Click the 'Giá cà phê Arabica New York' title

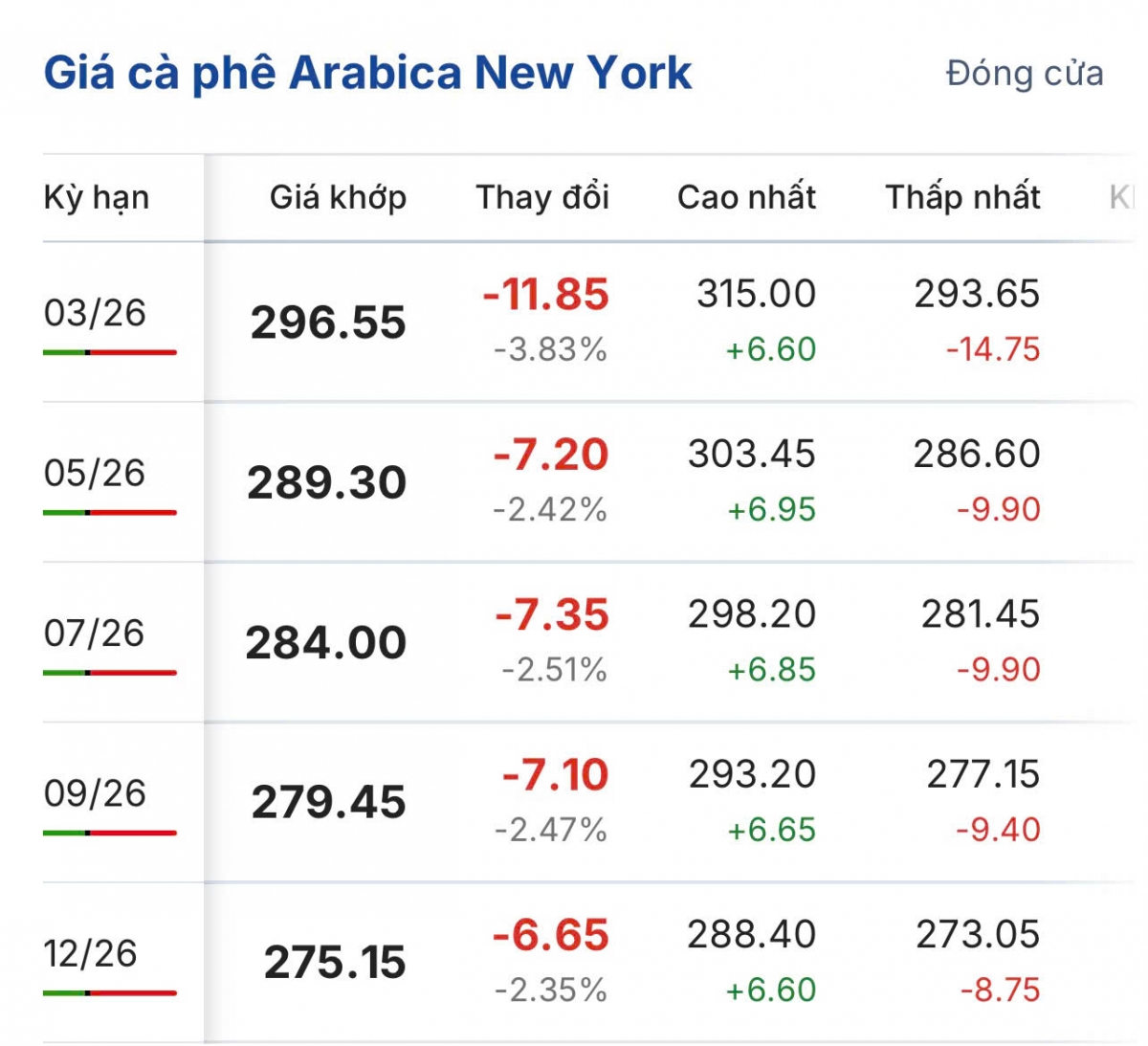[367, 74]
